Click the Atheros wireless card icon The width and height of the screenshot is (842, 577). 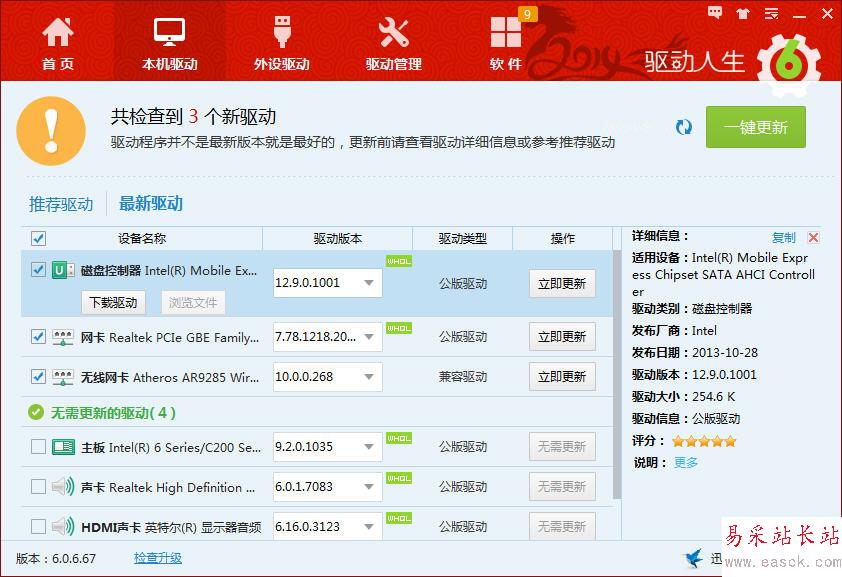point(63,377)
